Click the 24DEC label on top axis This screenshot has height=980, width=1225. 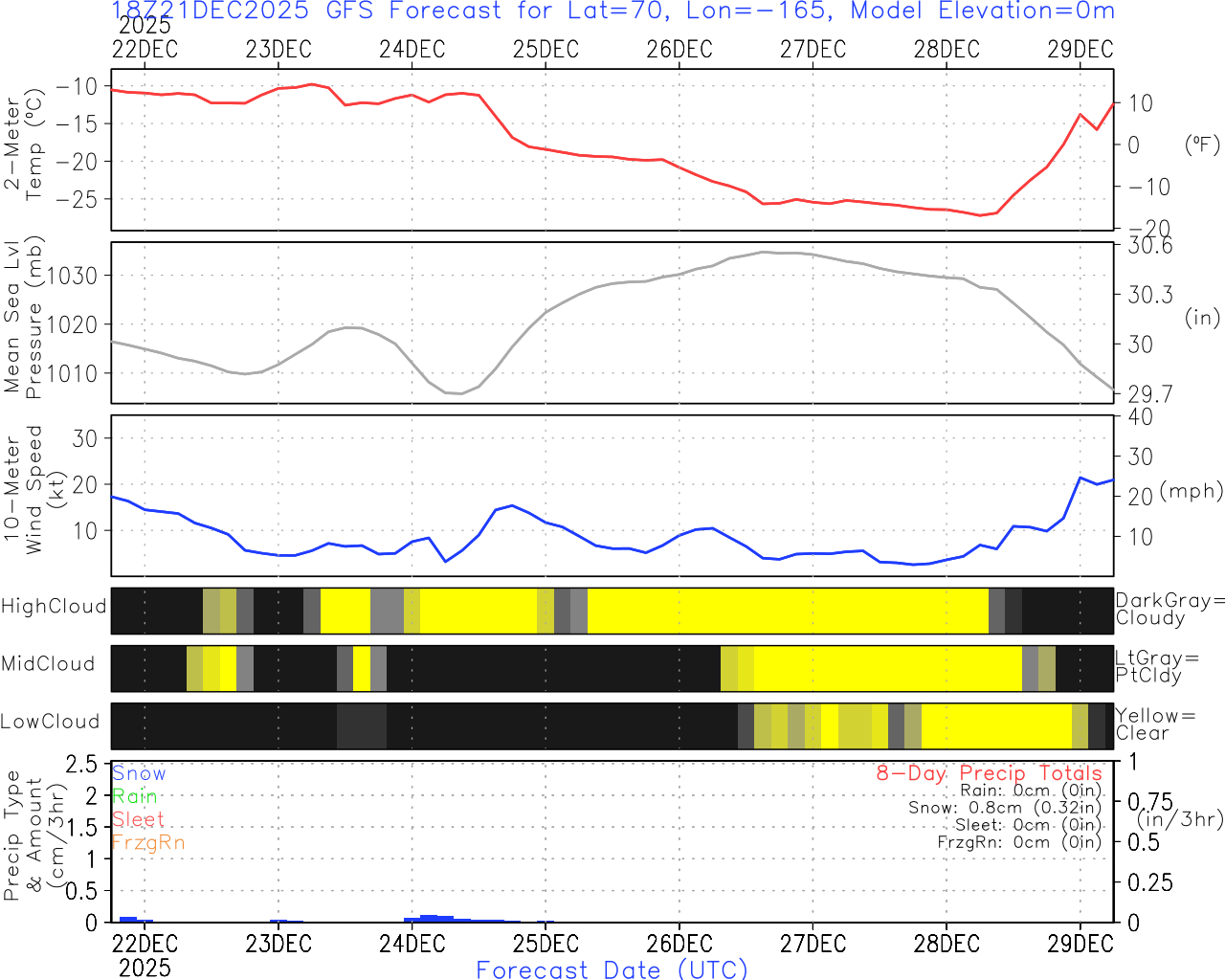click(412, 50)
